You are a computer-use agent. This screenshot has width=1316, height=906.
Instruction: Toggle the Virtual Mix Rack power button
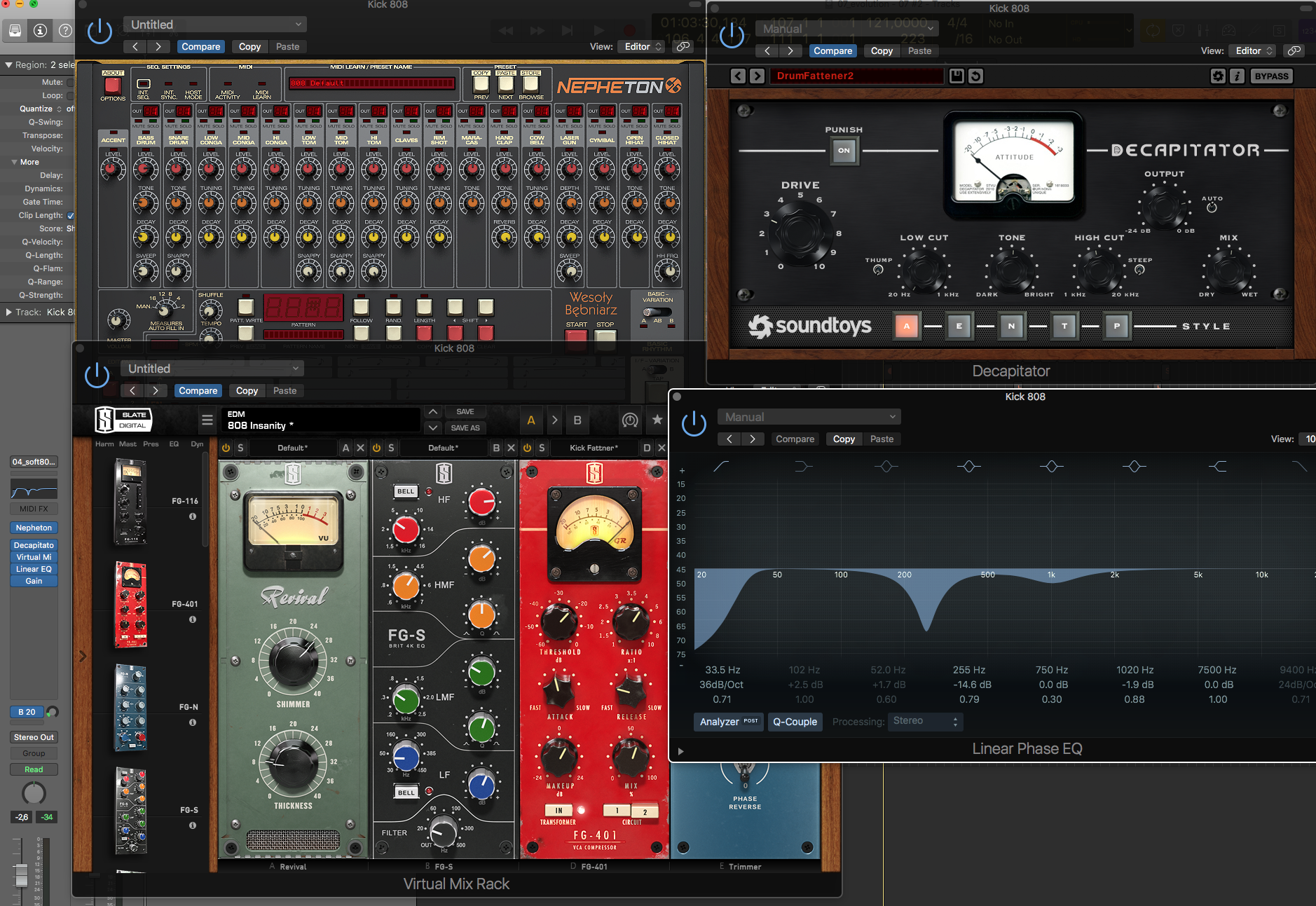tap(97, 375)
